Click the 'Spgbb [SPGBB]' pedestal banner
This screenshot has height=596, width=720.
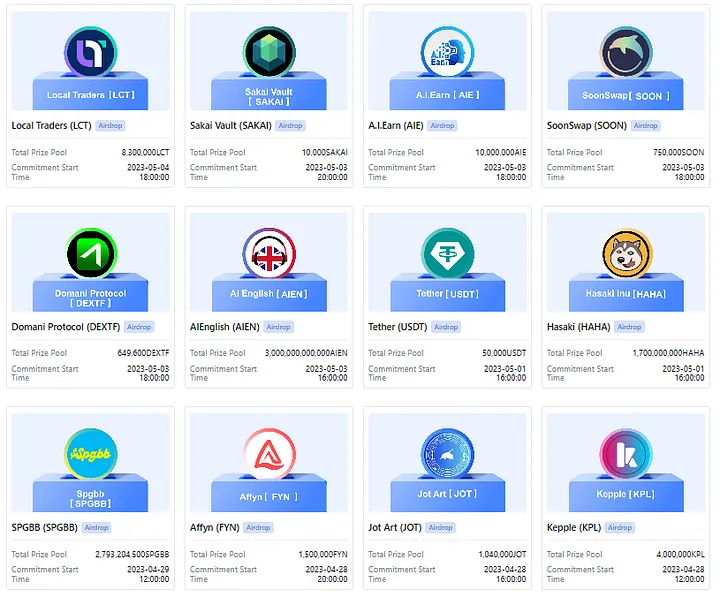coord(90,498)
